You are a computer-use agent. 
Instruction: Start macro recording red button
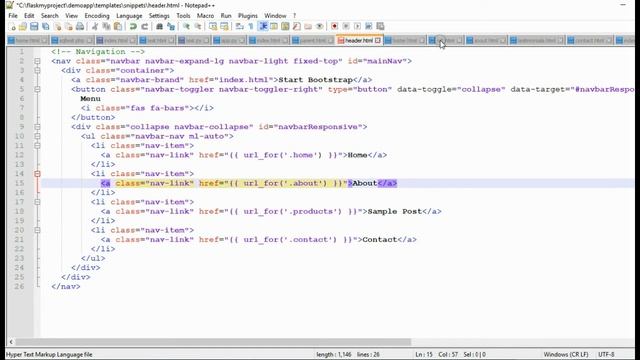click(334, 27)
